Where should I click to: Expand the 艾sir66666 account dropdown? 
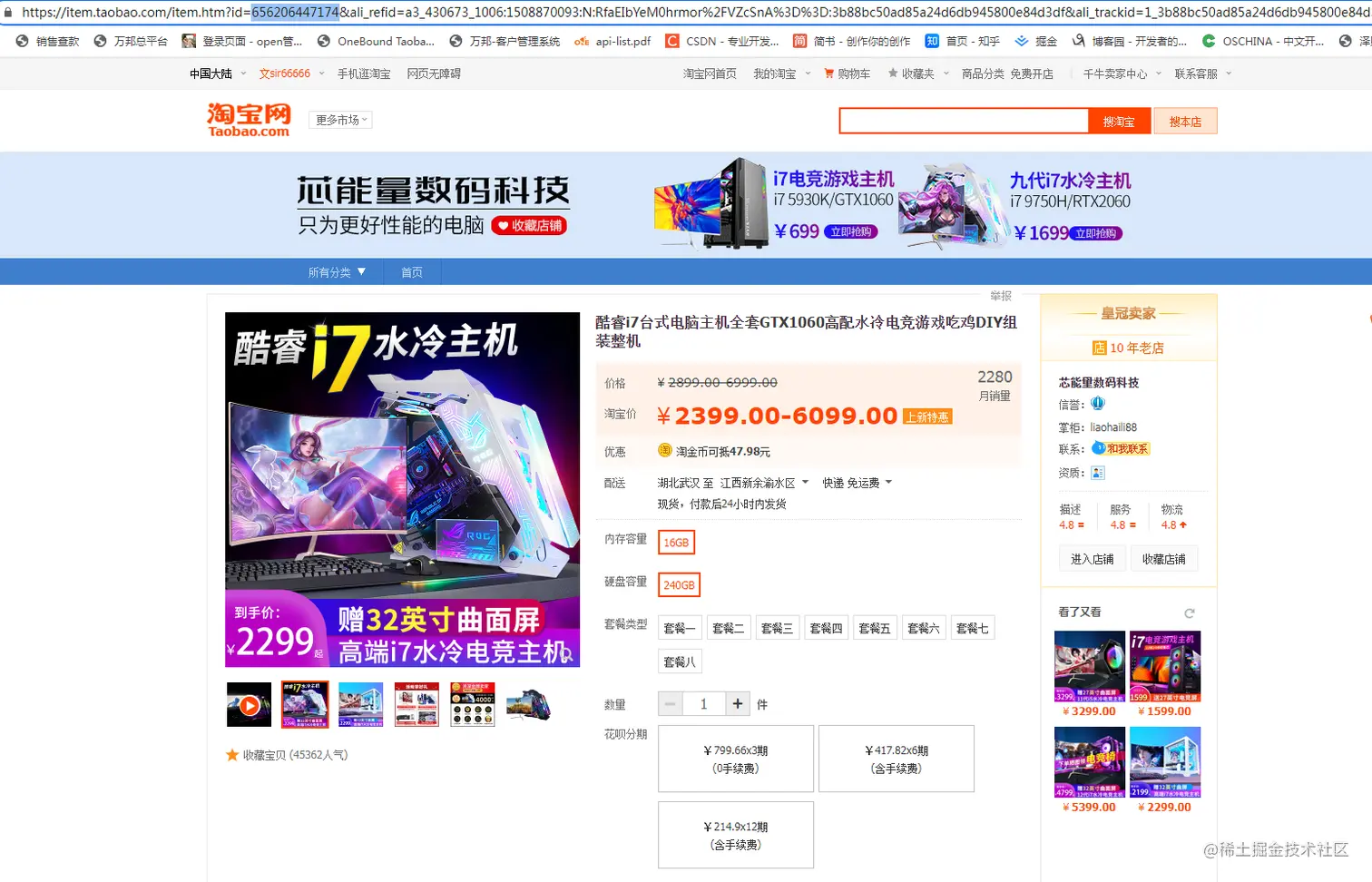tap(292, 73)
